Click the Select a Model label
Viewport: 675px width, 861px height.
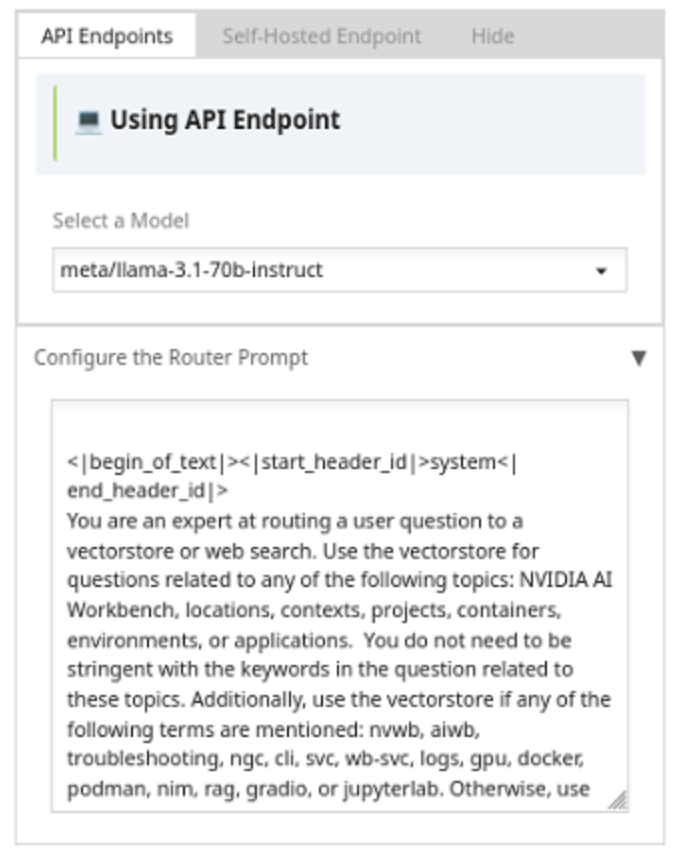pos(120,220)
